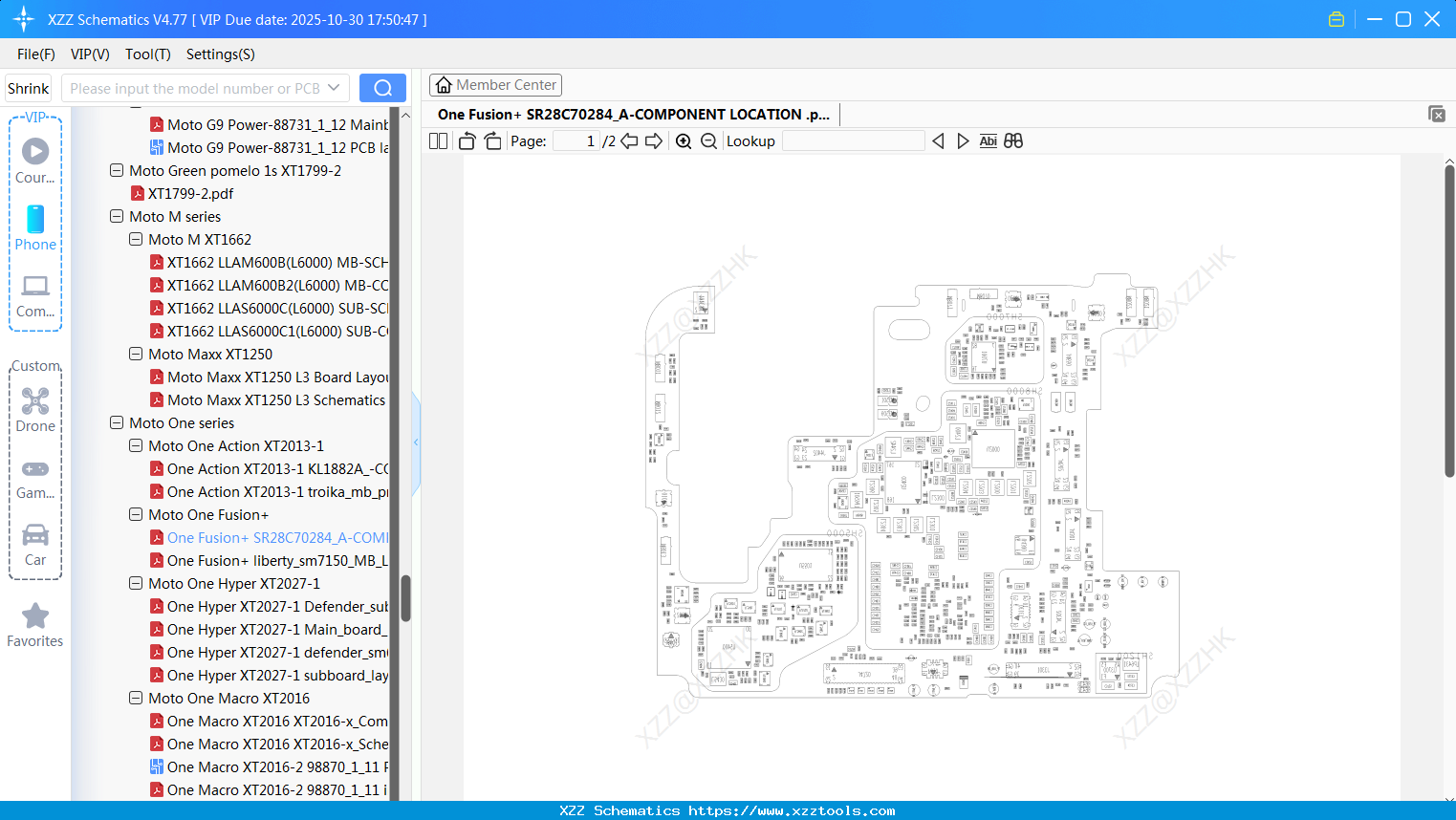The width and height of the screenshot is (1456, 820).
Task: Rotate the schematic page clockwise
Action: (492, 140)
